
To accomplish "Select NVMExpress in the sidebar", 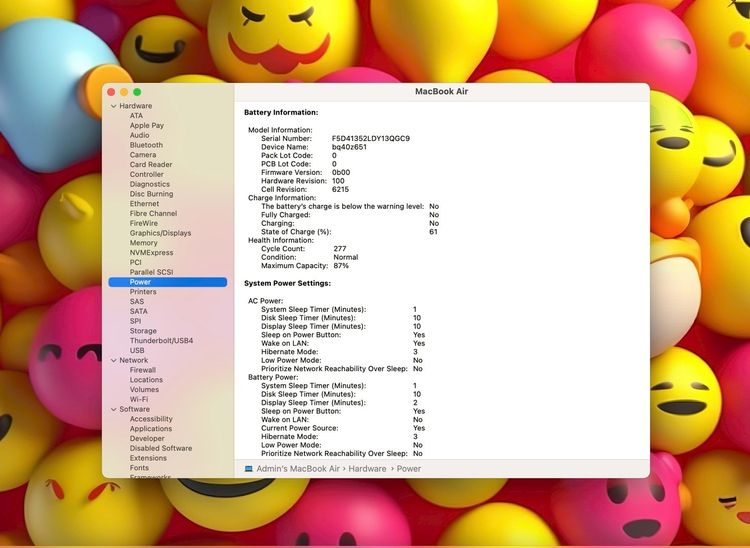I will [152, 253].
